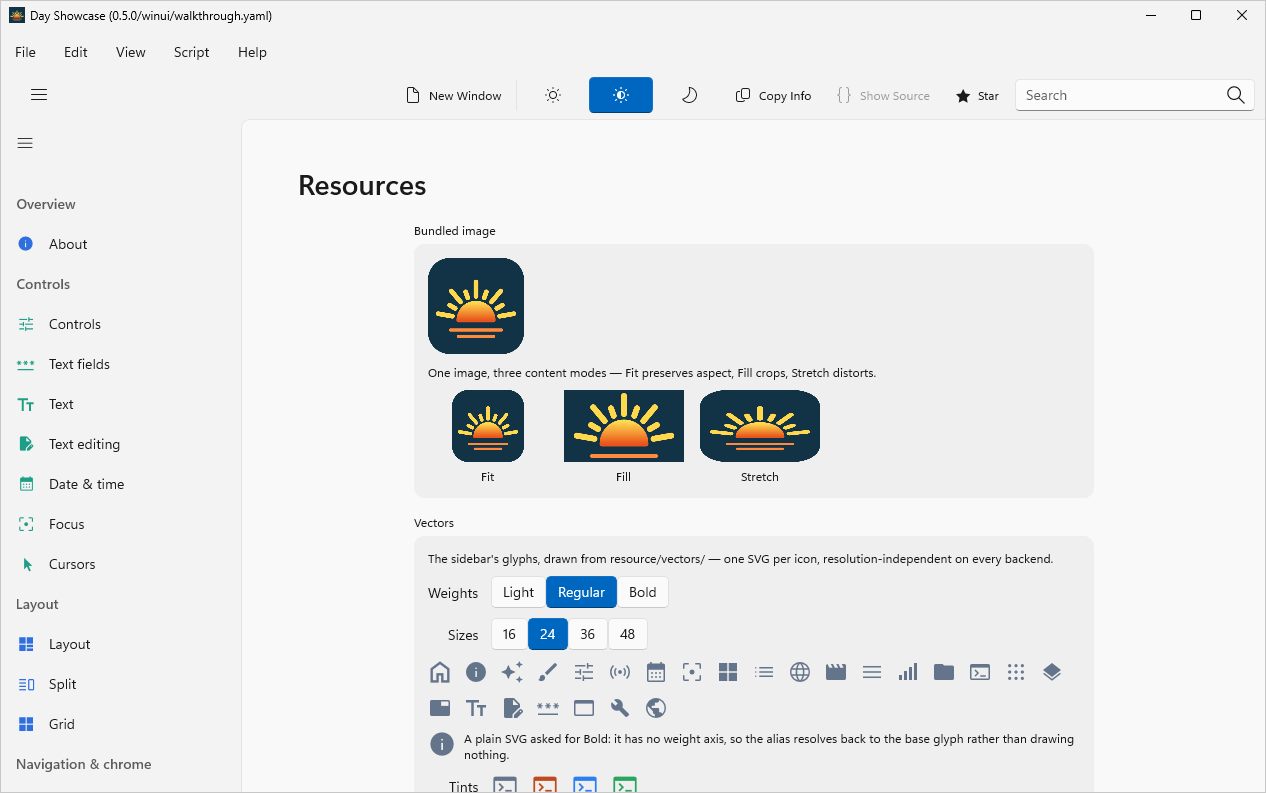Click the New Window button

pyautogui.click(x=454, y=95)
